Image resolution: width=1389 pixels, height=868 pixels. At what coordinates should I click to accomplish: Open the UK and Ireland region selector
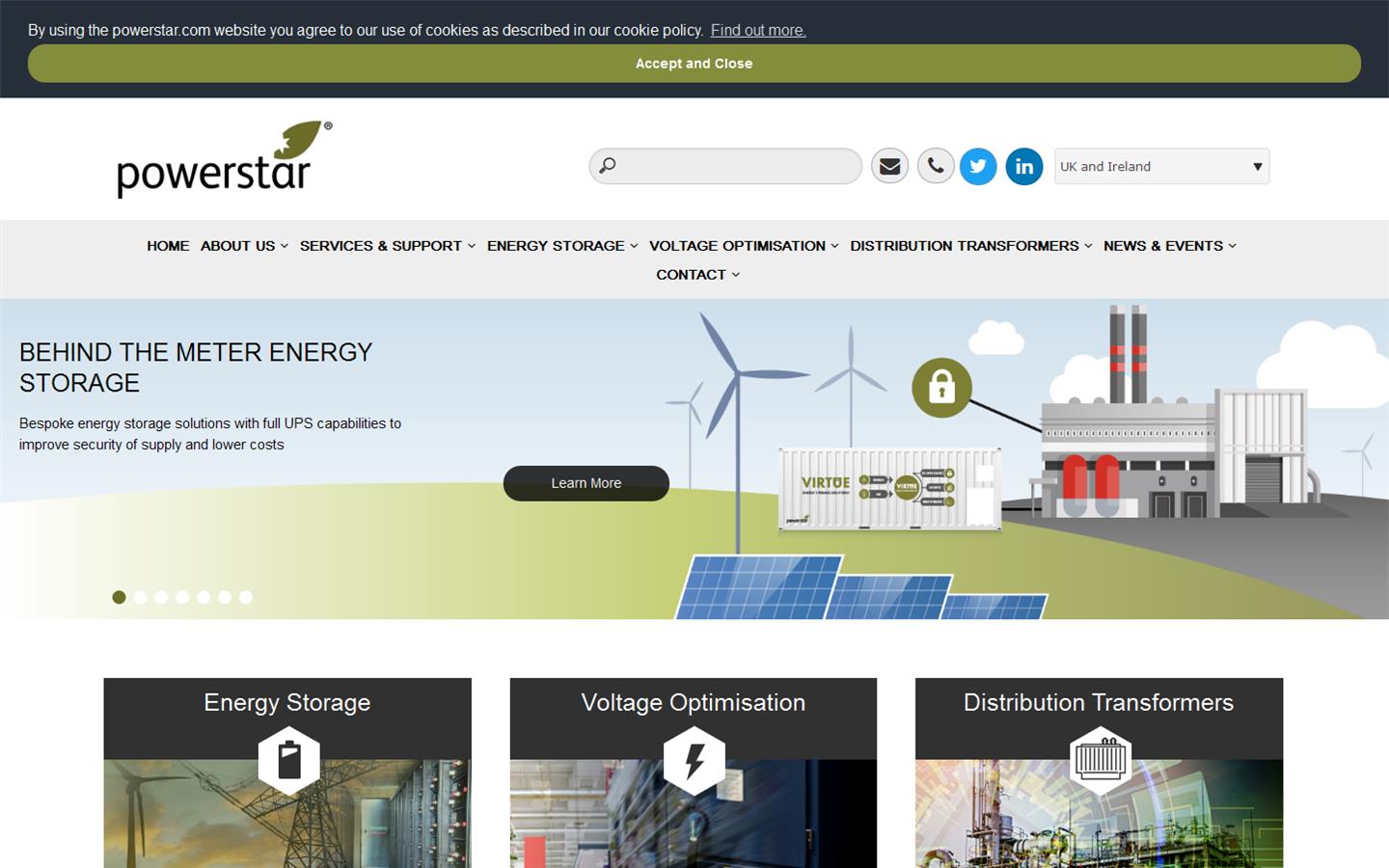pos(1160,166)
